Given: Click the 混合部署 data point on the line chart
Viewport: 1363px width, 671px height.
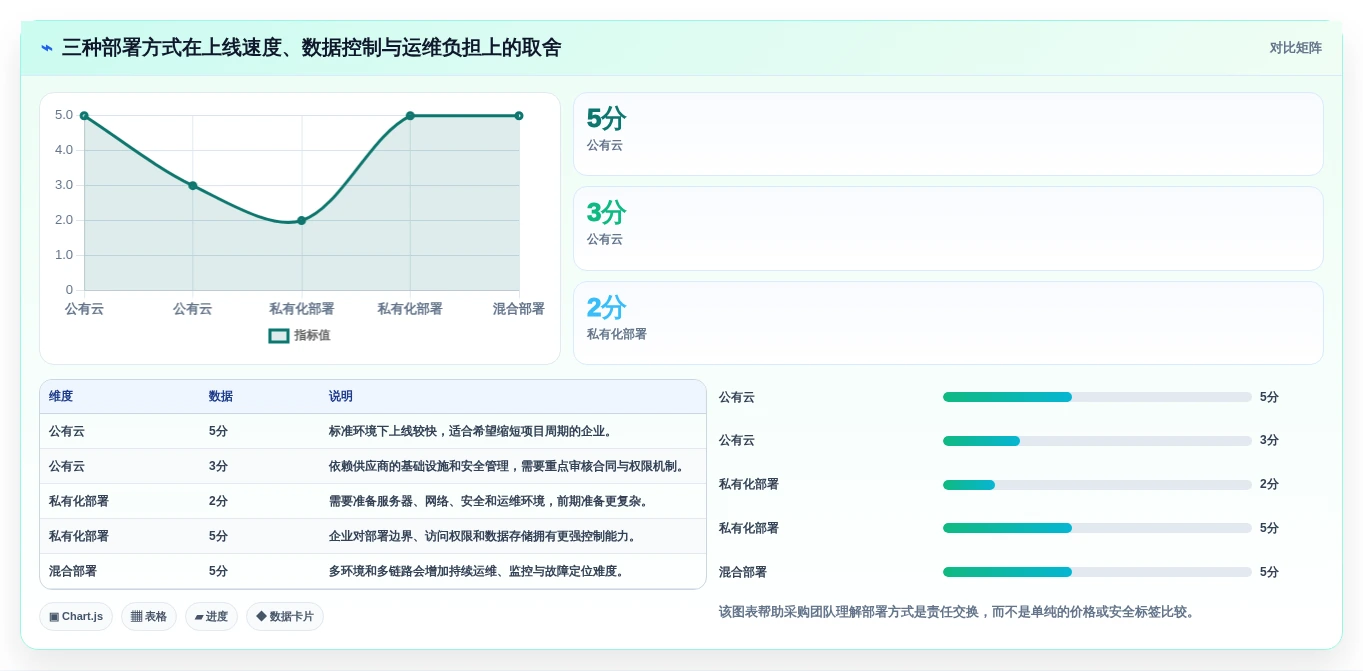Looking at the screenshot, I should point(518,116).
